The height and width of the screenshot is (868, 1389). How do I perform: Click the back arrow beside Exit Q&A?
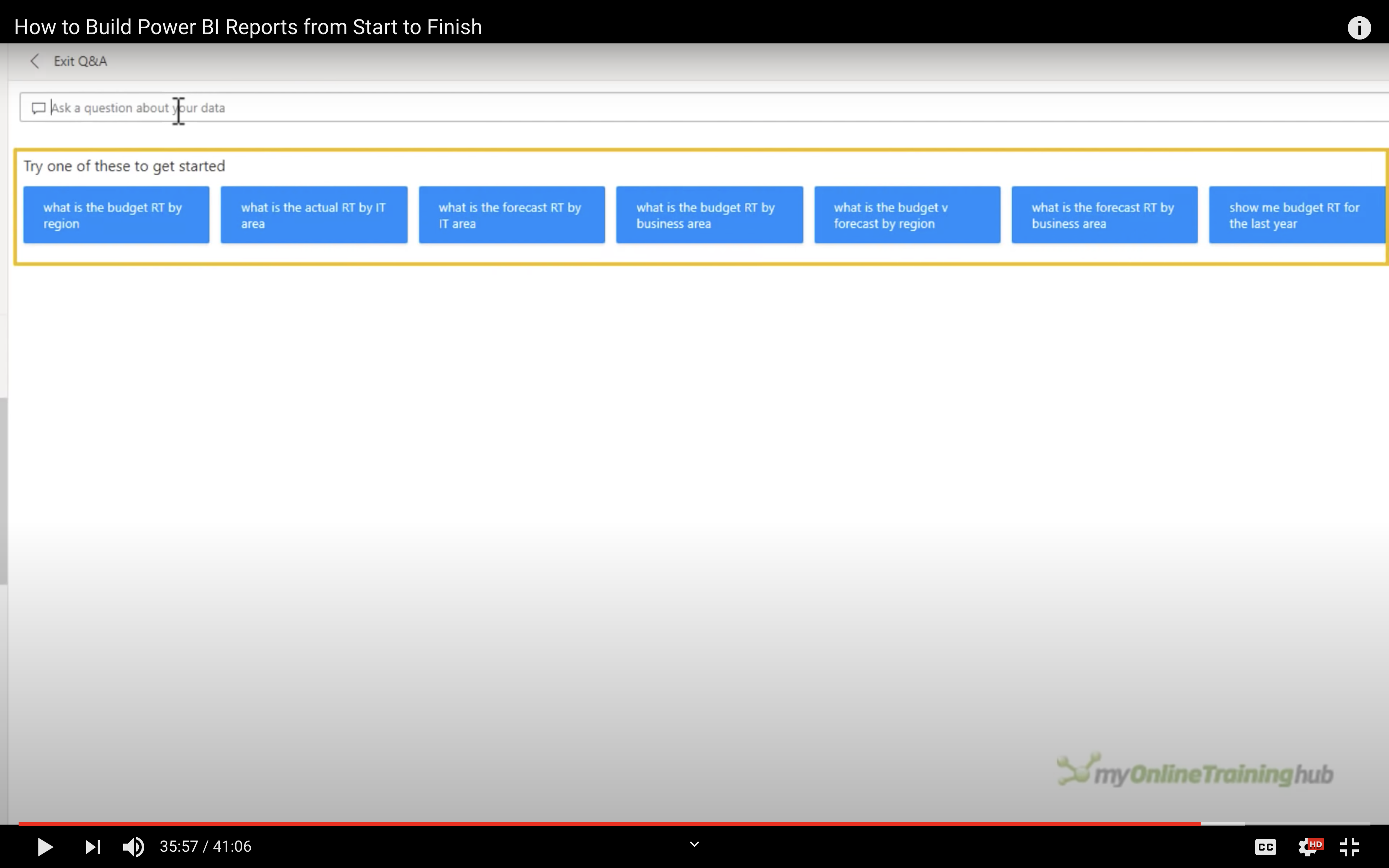tap(35, 62)
